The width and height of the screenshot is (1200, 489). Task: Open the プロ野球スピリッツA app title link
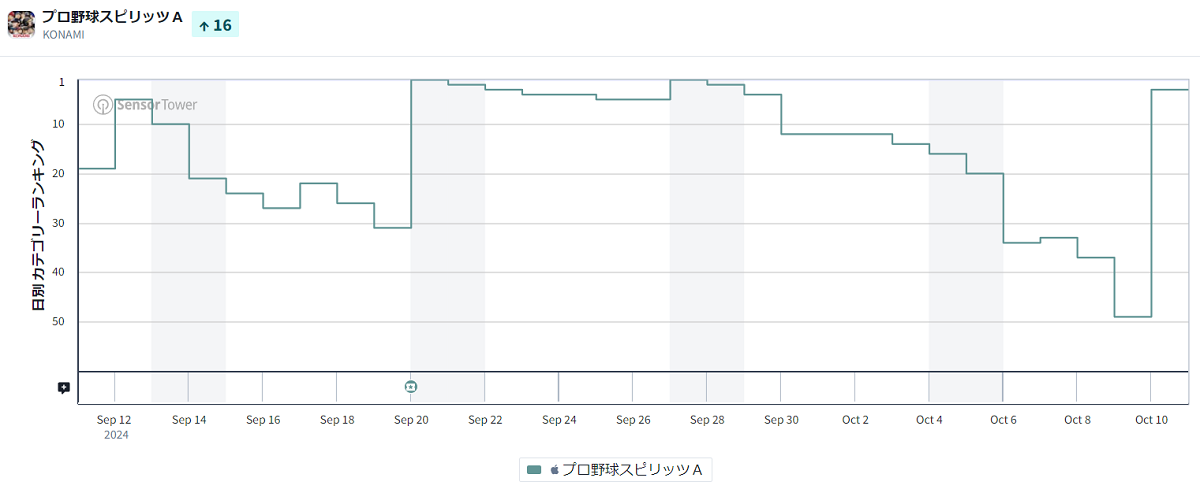coord(112,17)
